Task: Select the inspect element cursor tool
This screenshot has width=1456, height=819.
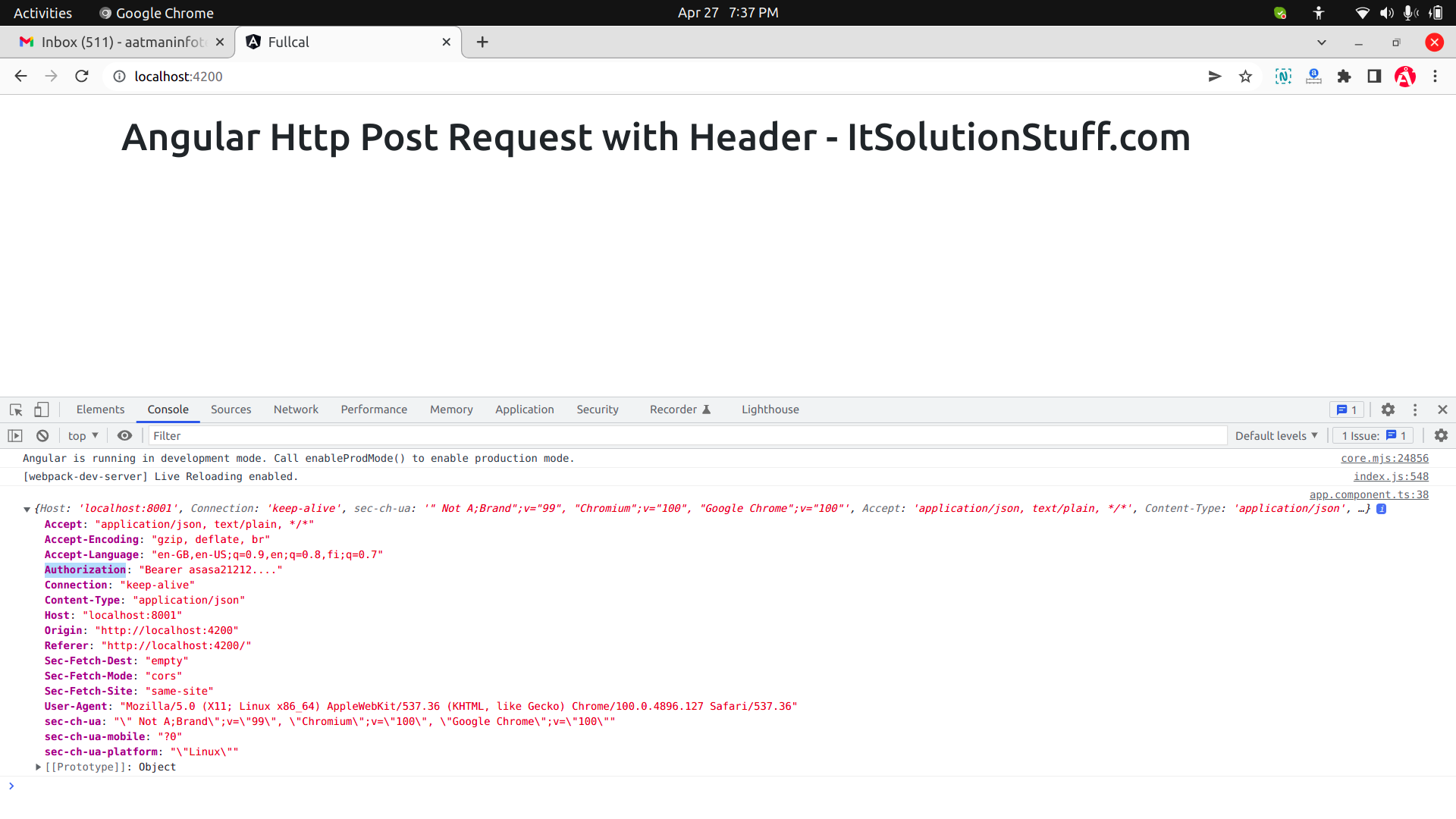Action: (15, 409)
